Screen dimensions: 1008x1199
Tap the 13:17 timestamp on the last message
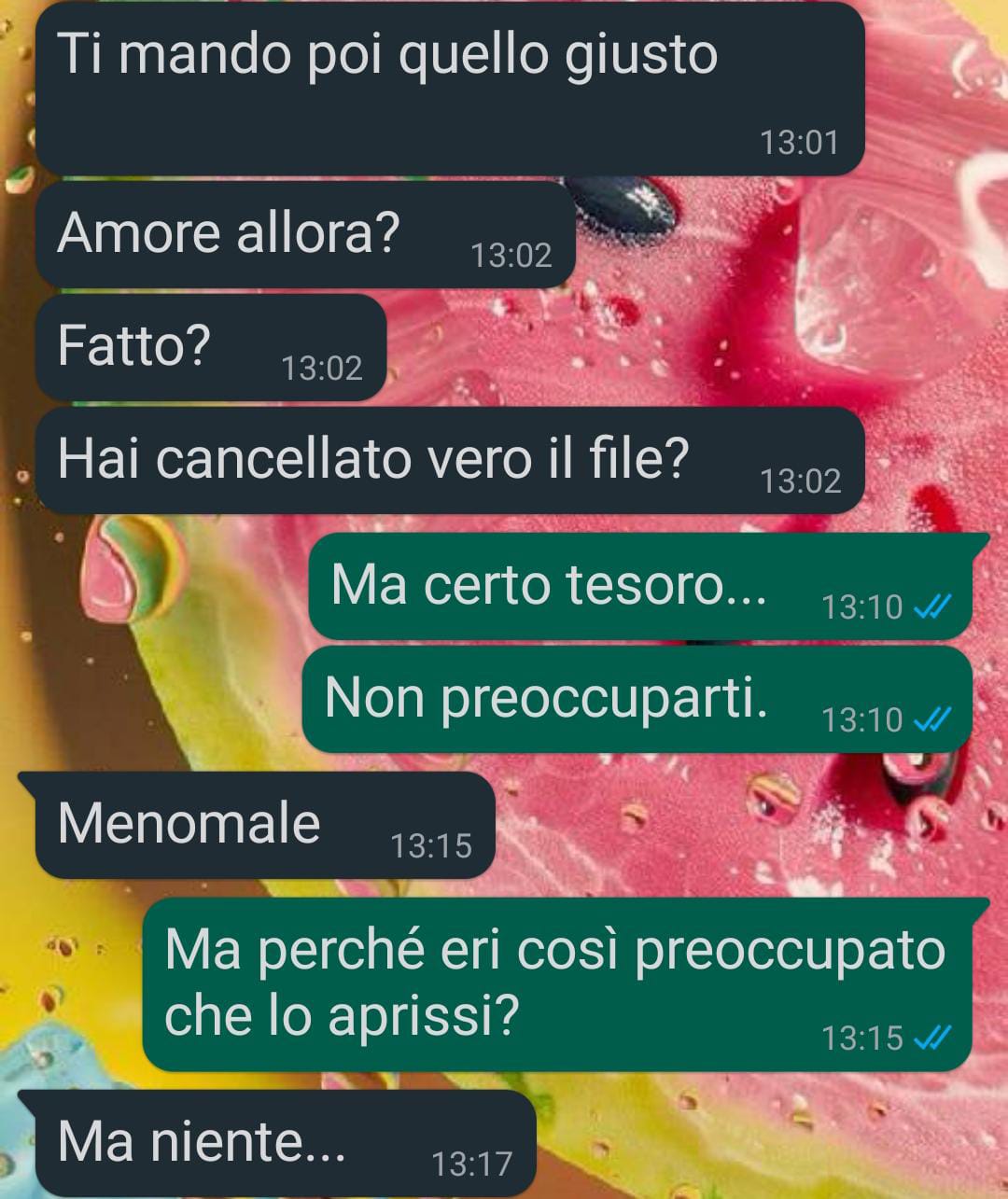click(x=472, y=1164)
